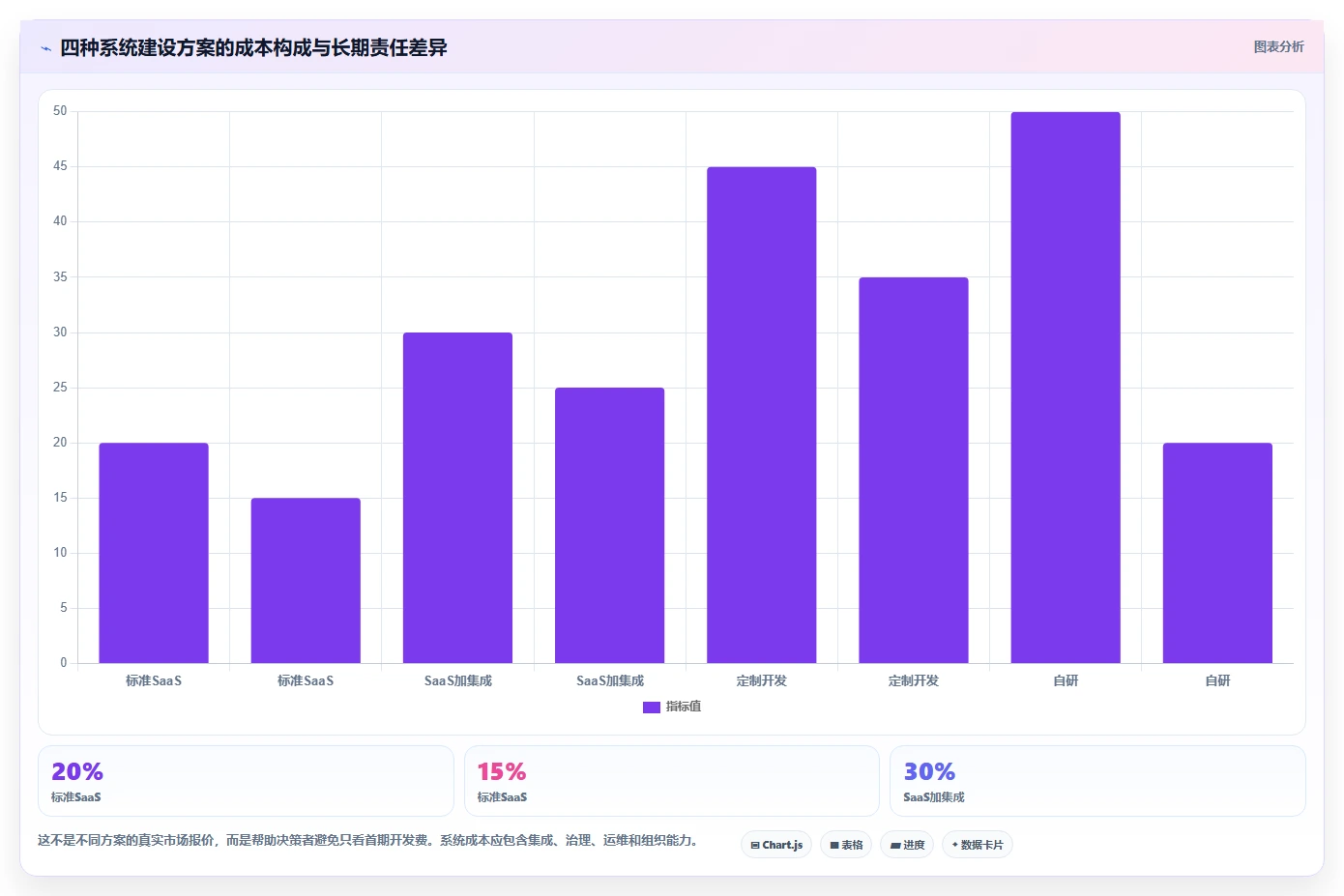
Task: Click the SaaS加集成 bar reaching 25
Action: click(x=609, y=525)
